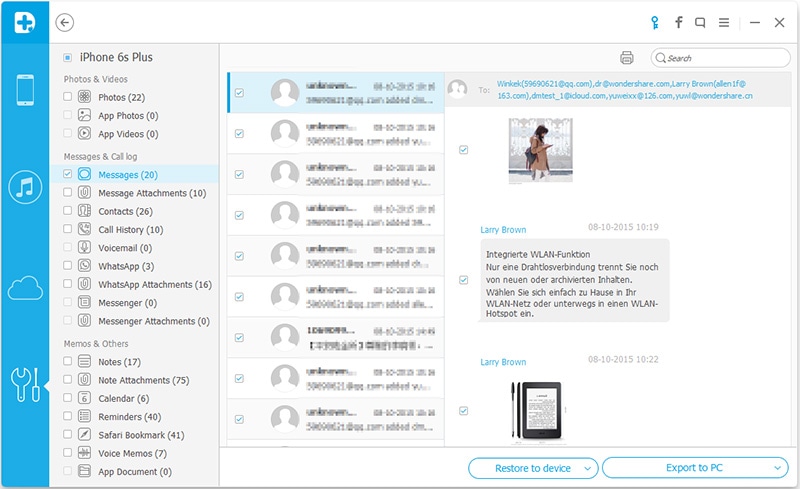
Task: Select Notes (17) category
Action: pyautogui.click(x=119, y=362)
